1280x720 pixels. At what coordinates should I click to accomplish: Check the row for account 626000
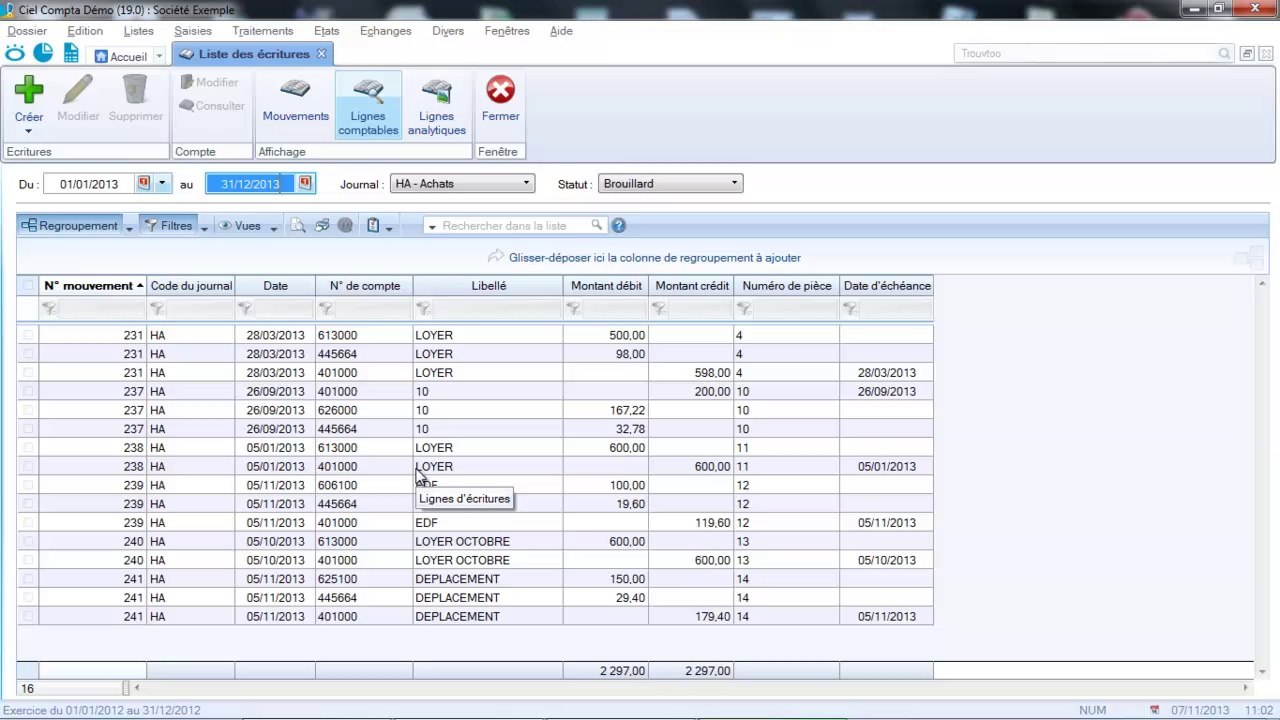(x=28, y=410)
